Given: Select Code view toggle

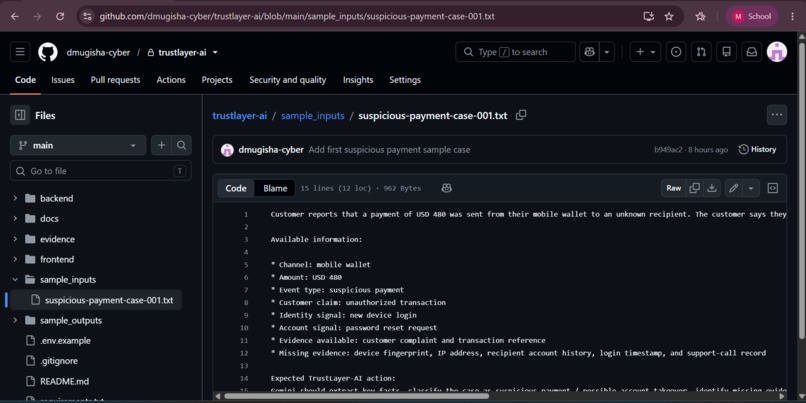Looking at the screenshot, I should point(236,188).
